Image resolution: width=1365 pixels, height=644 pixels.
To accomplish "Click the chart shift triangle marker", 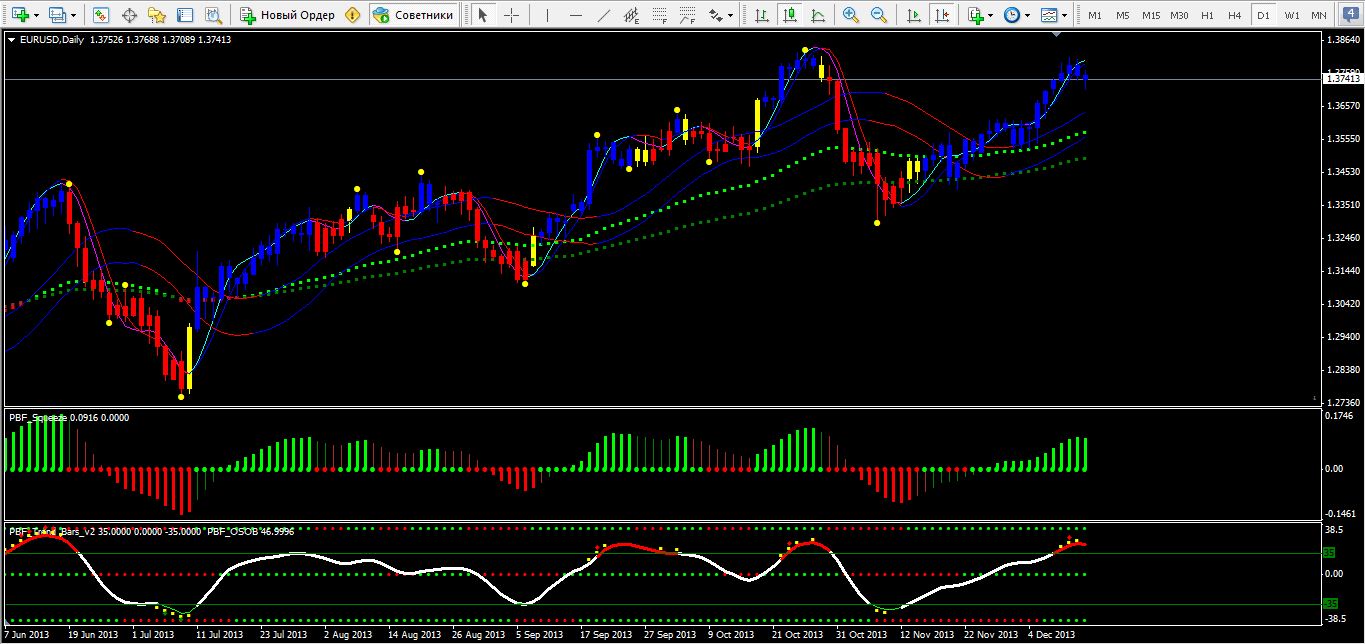I will (x=1057, y=35).
